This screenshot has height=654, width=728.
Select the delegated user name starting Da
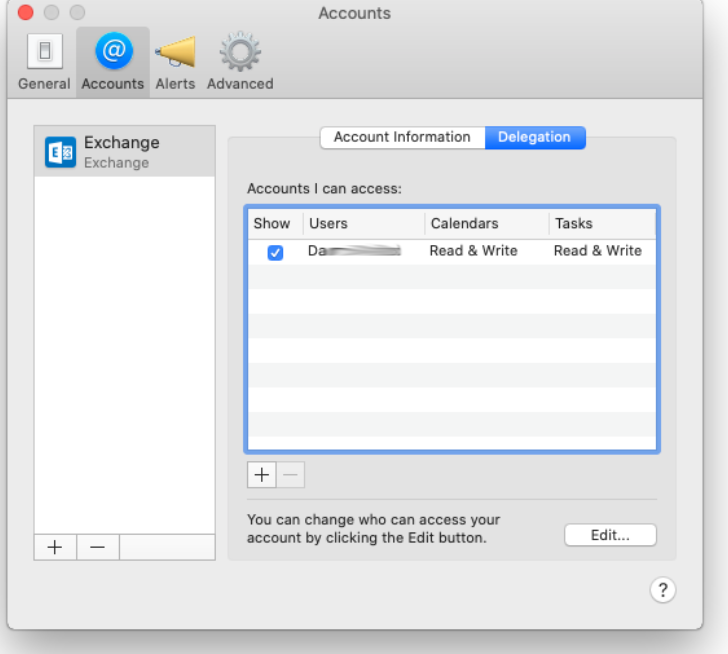pyautogui.click(x=354, y=251)
